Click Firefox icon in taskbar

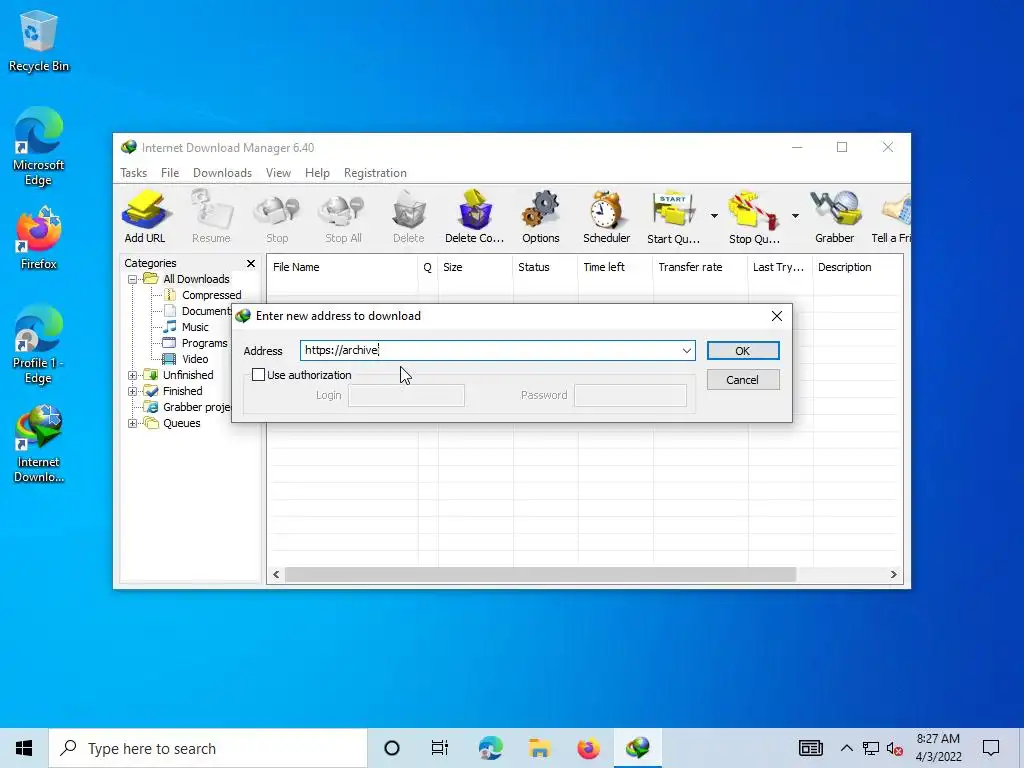pos(588,748)
